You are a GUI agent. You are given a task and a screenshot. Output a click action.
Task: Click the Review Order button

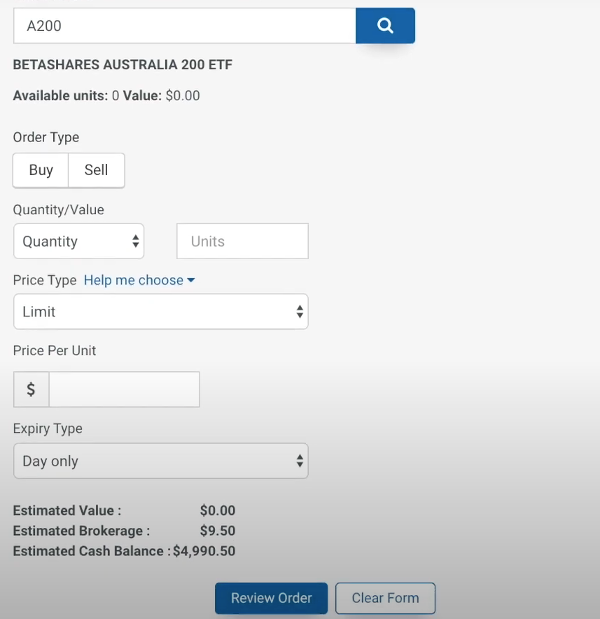click(271, 598)
